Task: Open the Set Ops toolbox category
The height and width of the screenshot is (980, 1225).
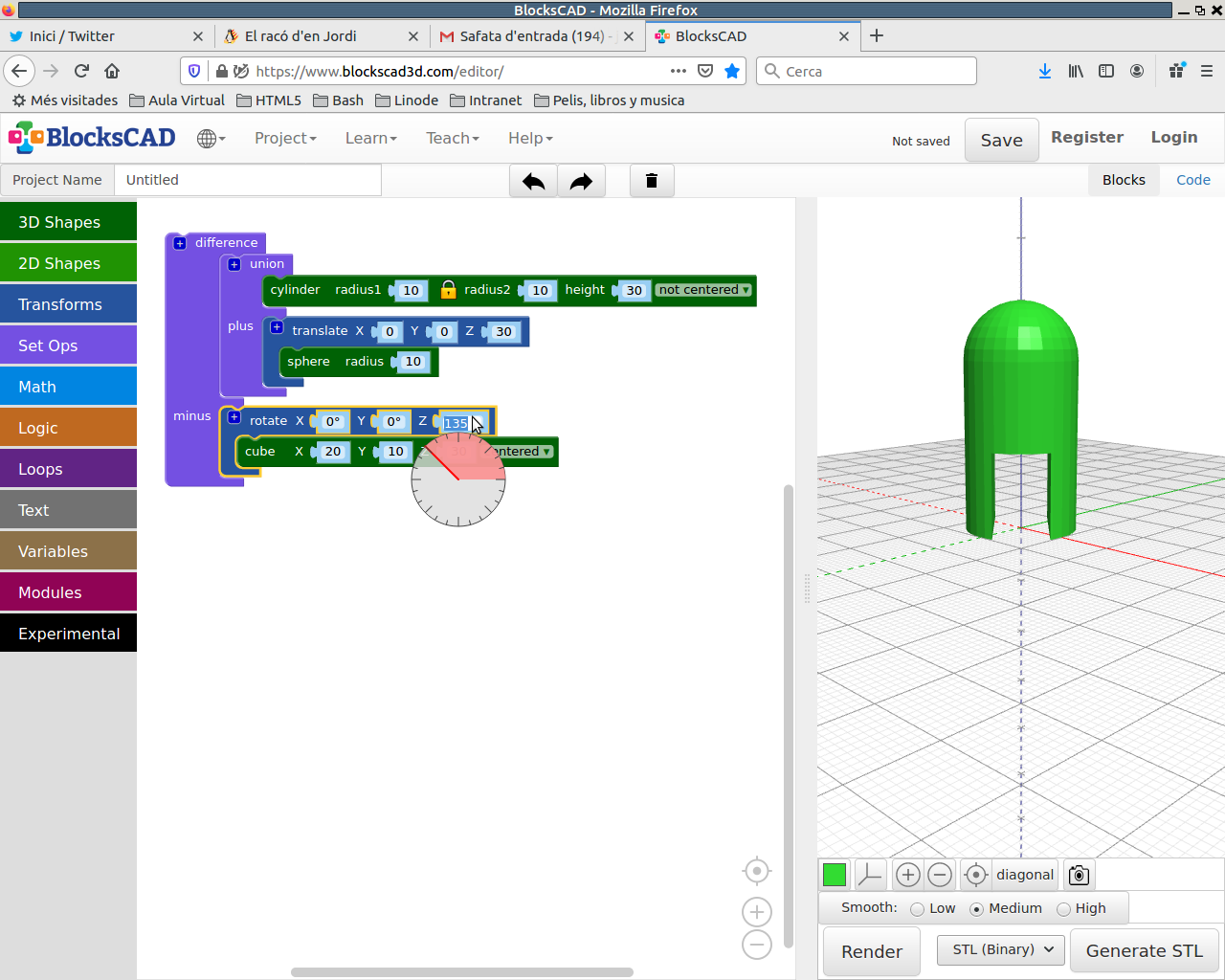Action: coord(68,345)
